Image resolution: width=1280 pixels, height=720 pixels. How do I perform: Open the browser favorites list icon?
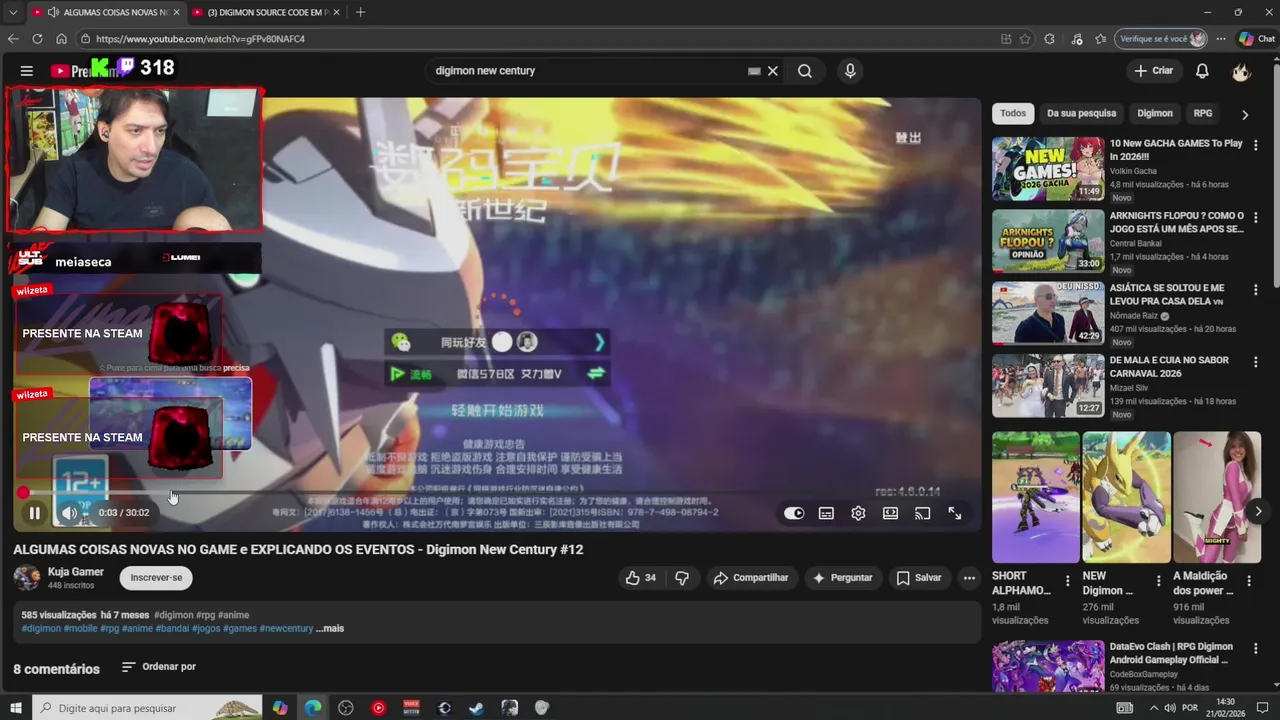pyautogui.click(x=1101, y=39)
